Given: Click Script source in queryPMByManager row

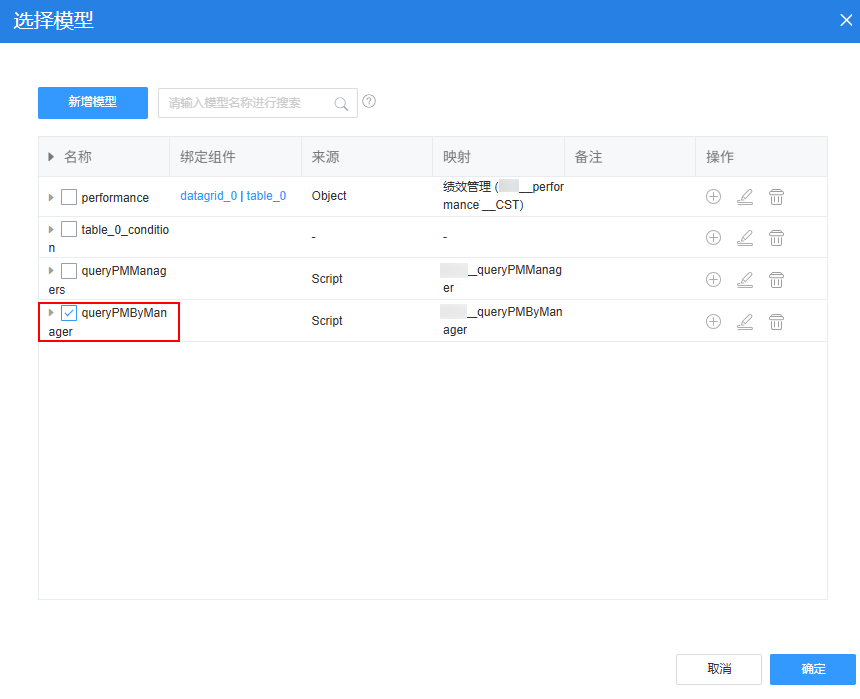Looking at the screenshot, I should (x=327, y=321).
